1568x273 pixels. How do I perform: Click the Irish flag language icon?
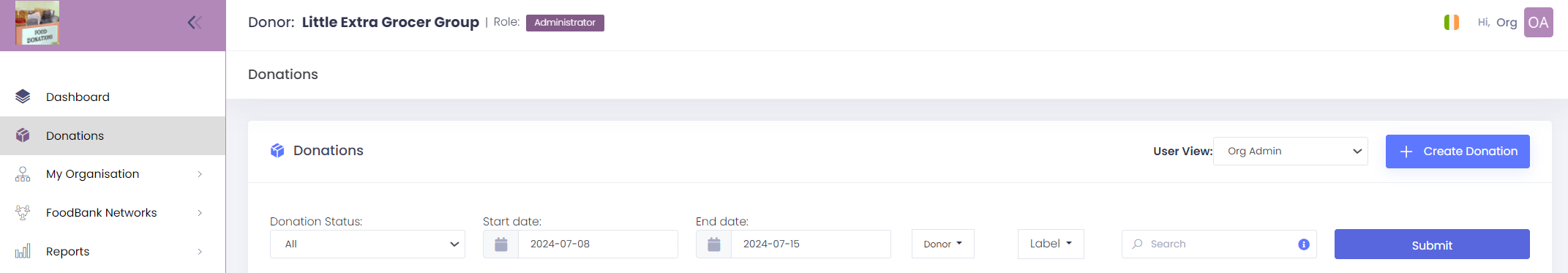coord(1452,23)
